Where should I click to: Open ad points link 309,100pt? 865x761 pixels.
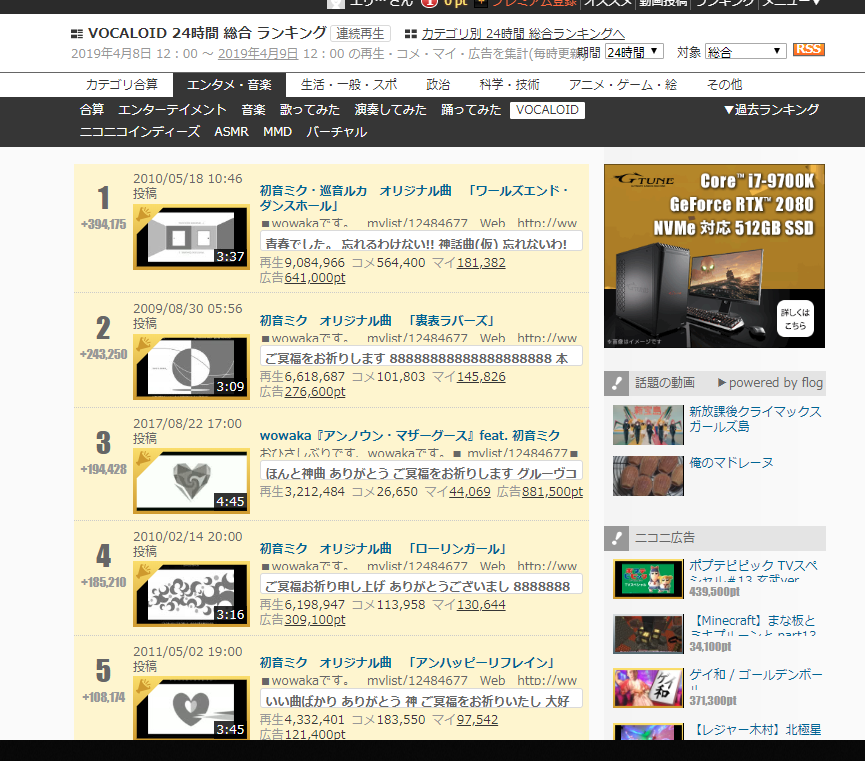coord(314,620)
